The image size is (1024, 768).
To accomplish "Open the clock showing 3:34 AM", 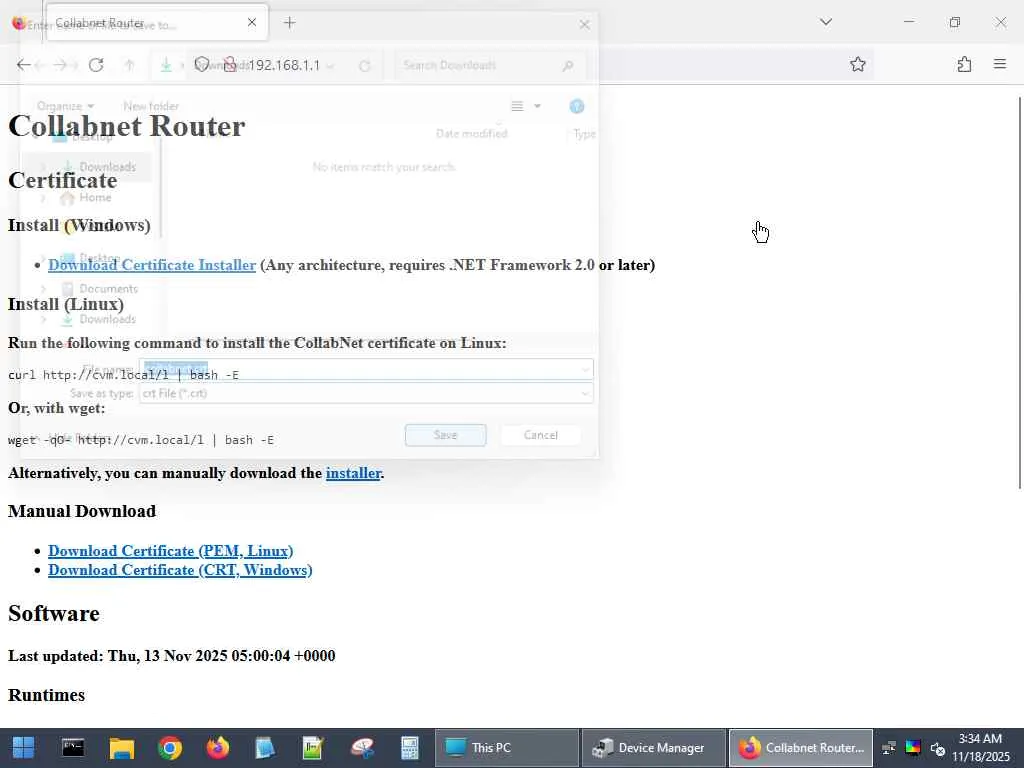I will [x=980, y=748].
